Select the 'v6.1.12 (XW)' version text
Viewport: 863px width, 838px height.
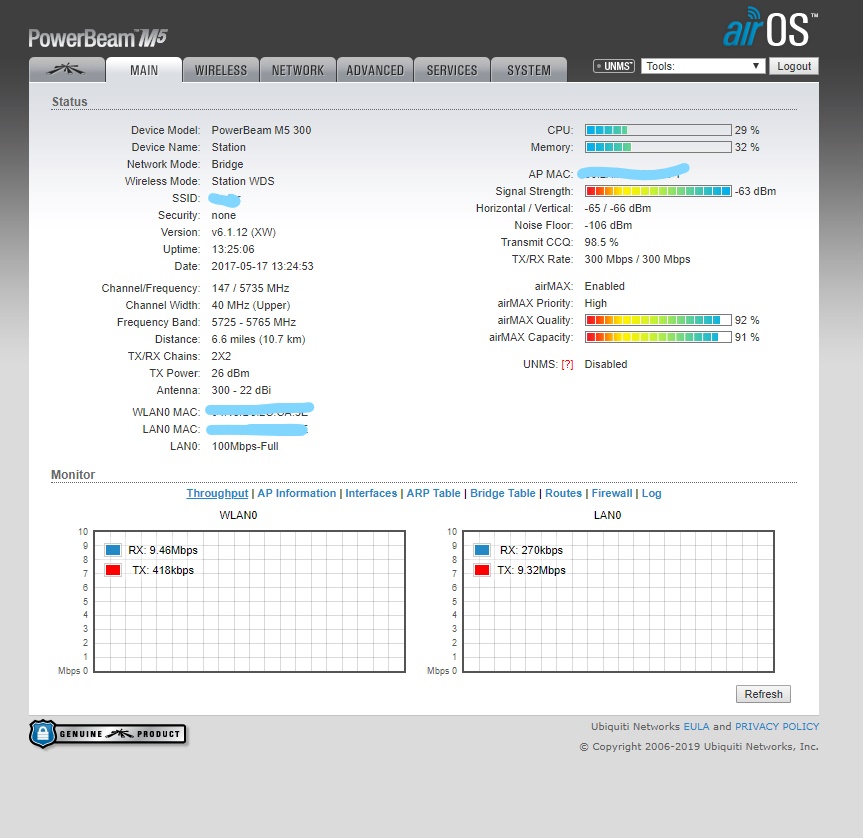pos(243,232)
